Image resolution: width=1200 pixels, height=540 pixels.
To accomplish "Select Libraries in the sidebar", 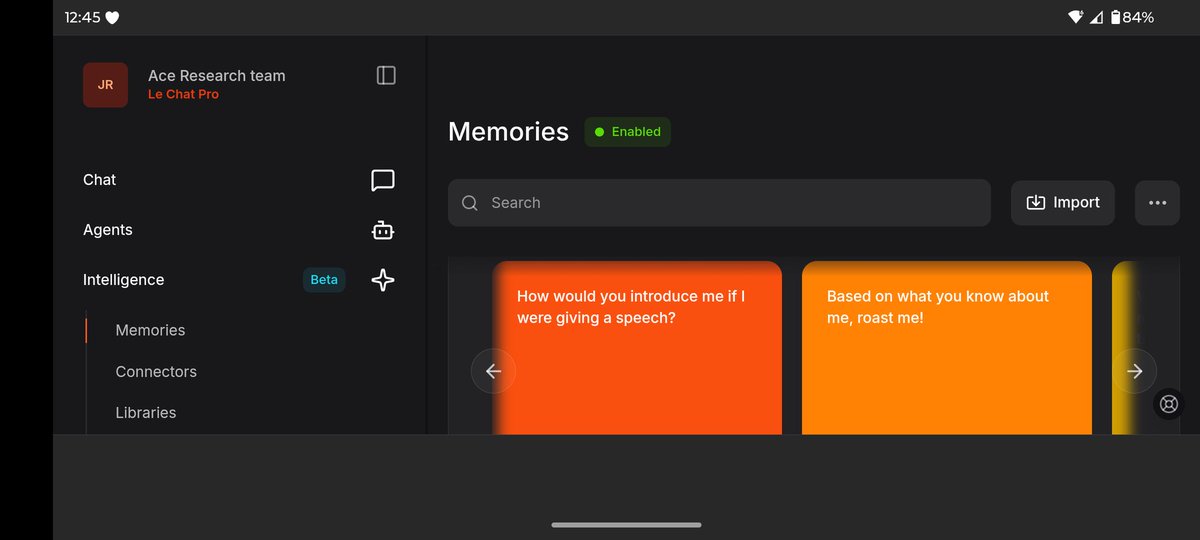I will coord(146,412).
